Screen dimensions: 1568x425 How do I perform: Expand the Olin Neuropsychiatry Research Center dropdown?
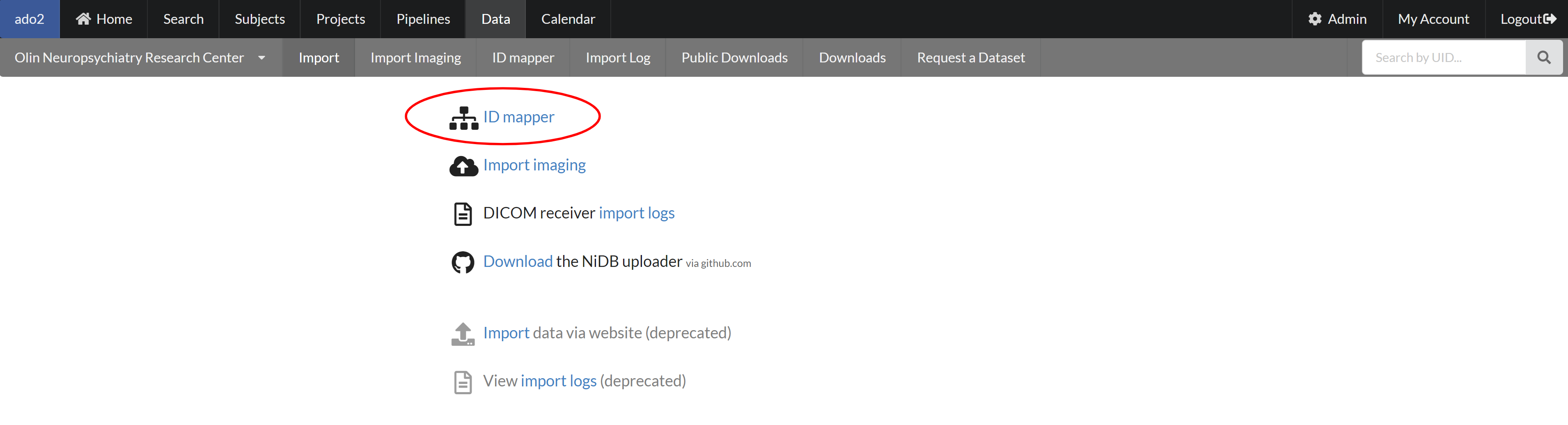coord(262,58)
